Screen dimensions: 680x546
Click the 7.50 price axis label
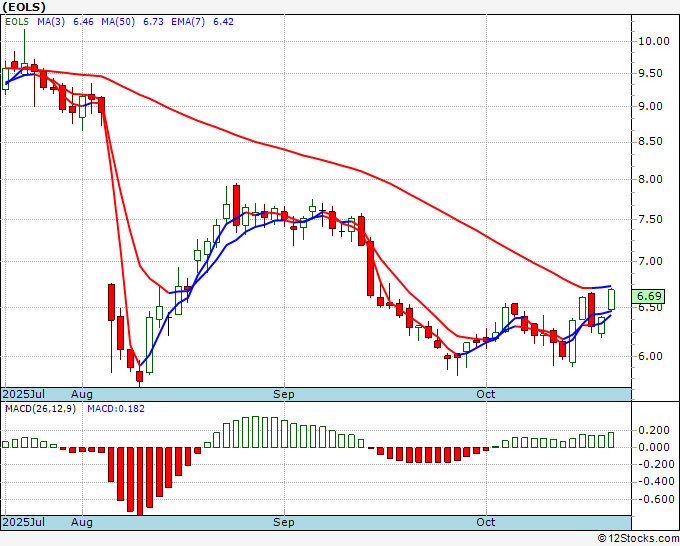coord(650,219)
